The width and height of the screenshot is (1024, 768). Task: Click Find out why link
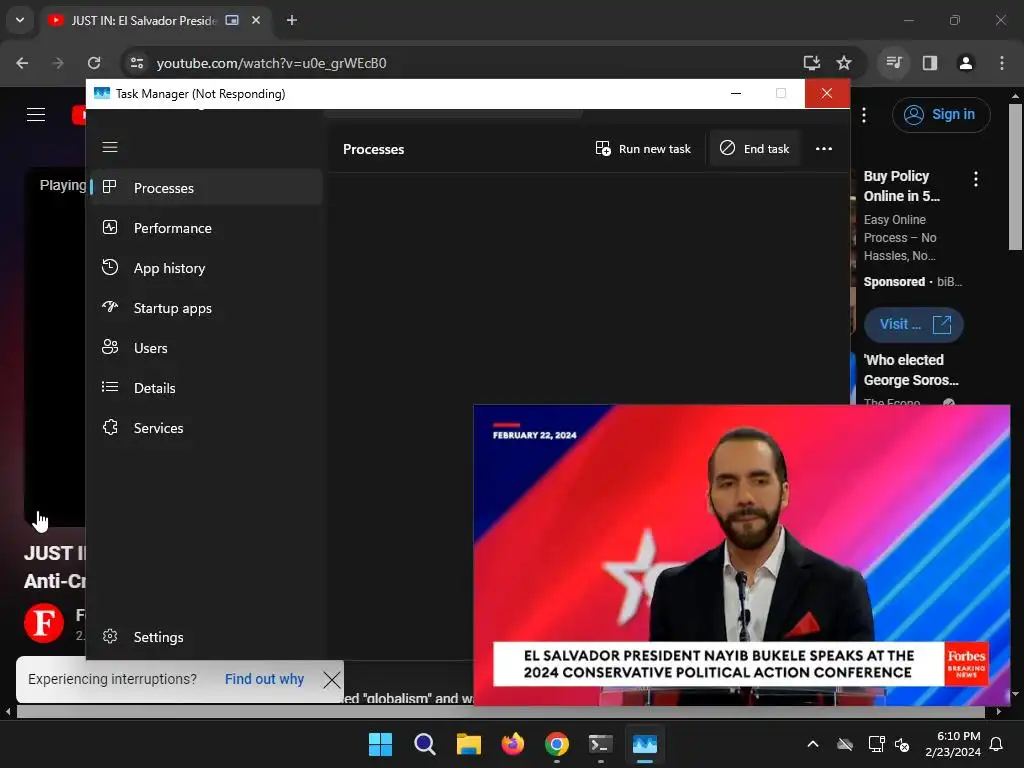point(264,679)
